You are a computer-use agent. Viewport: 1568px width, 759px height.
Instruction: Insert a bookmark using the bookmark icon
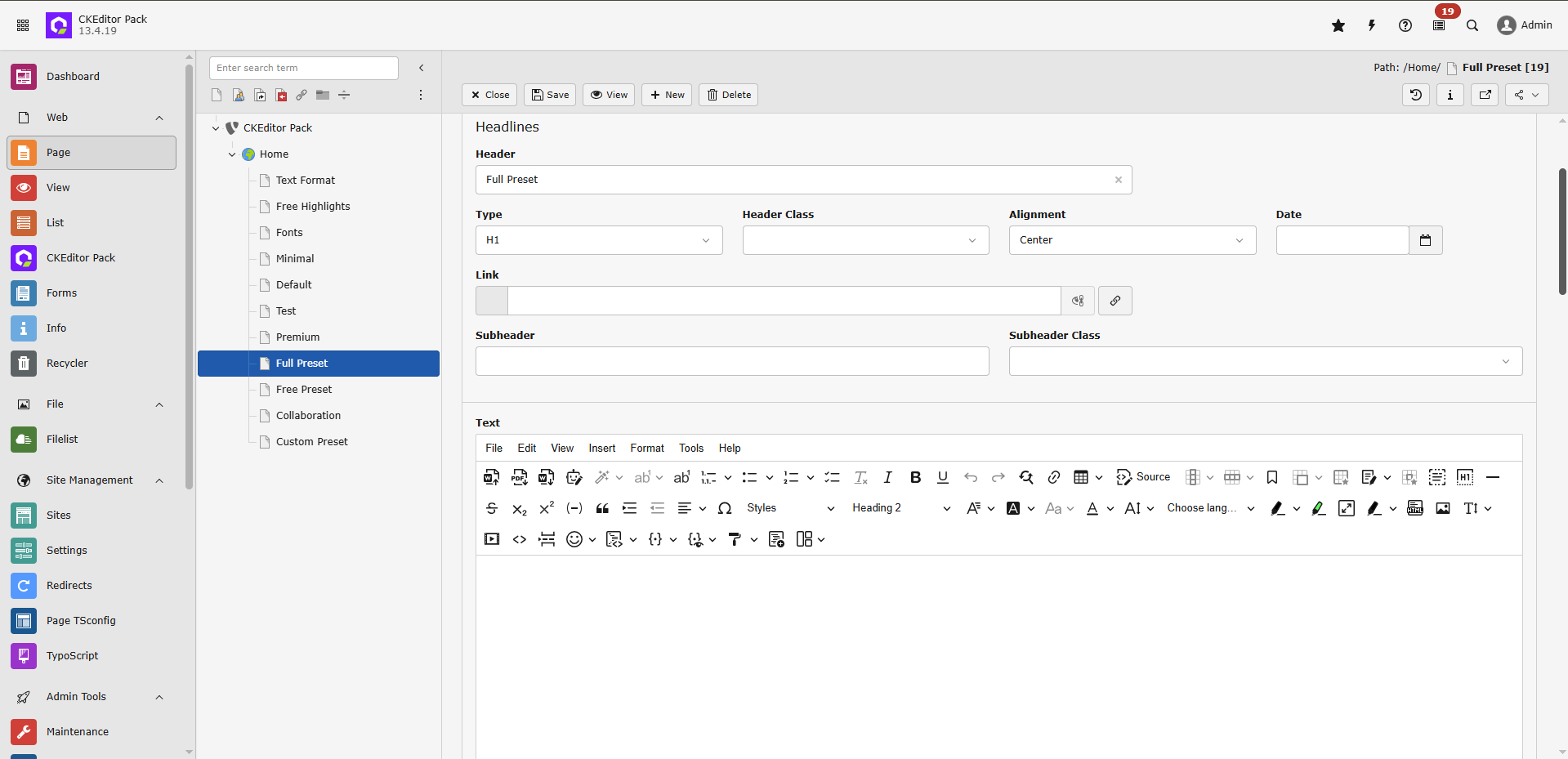tap(1271, 477)
